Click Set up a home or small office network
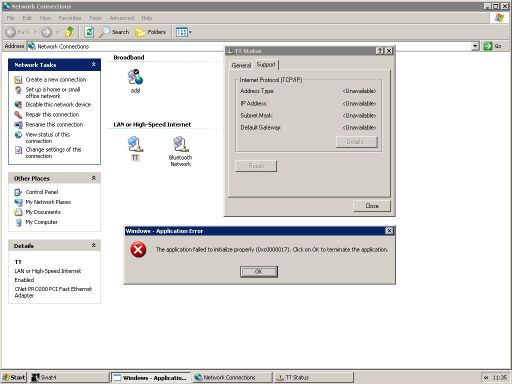 pyautogui.click(x=53, y=93)
